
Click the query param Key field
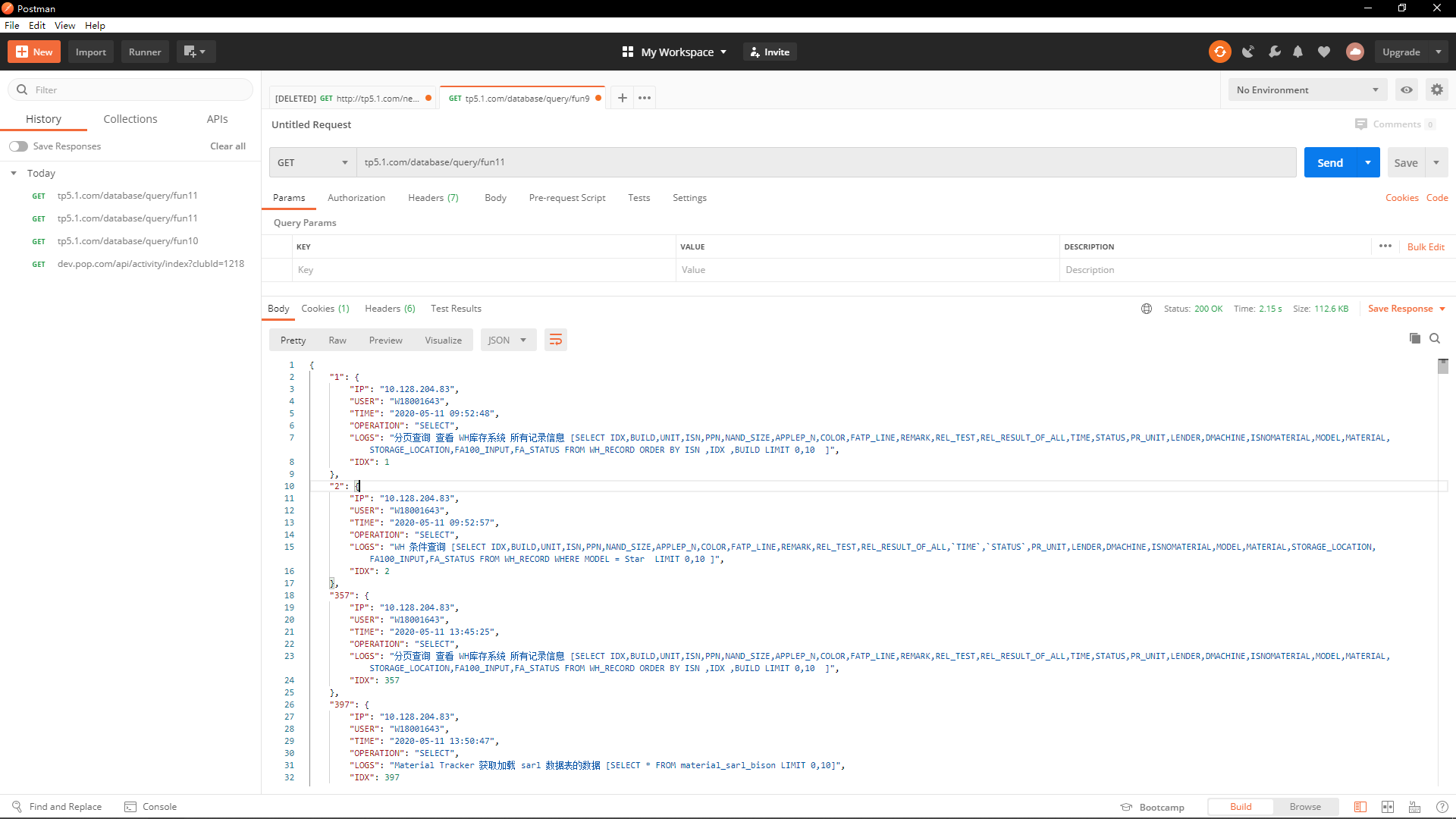point(484,270)
